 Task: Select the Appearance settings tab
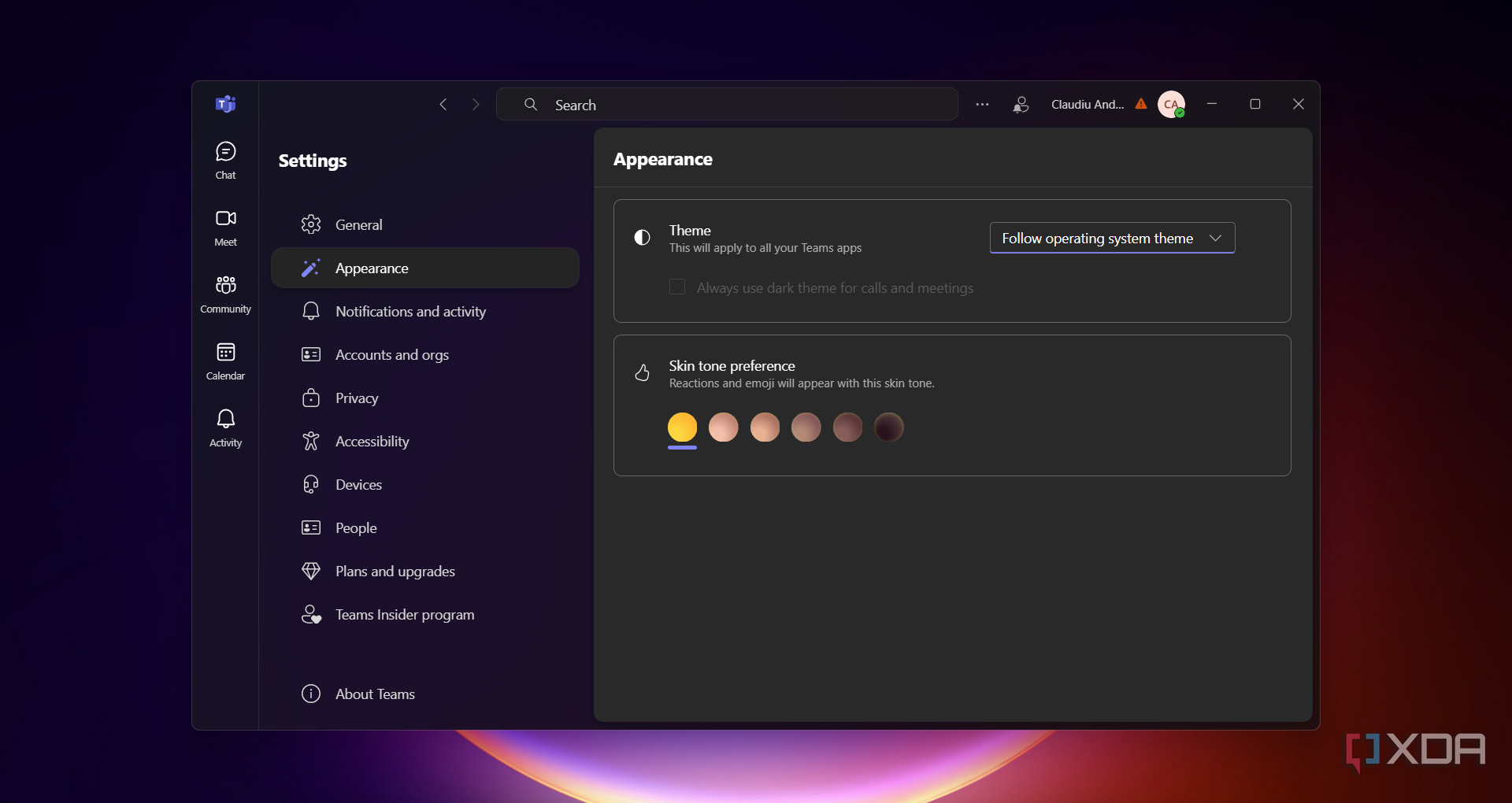(425, 268)
